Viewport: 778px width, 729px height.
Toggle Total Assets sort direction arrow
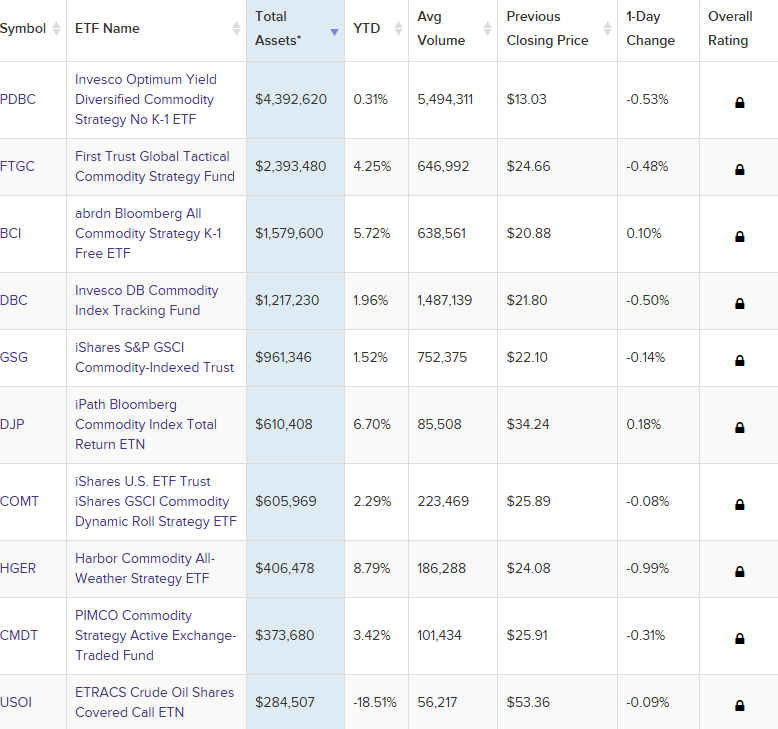pos(334,30)
